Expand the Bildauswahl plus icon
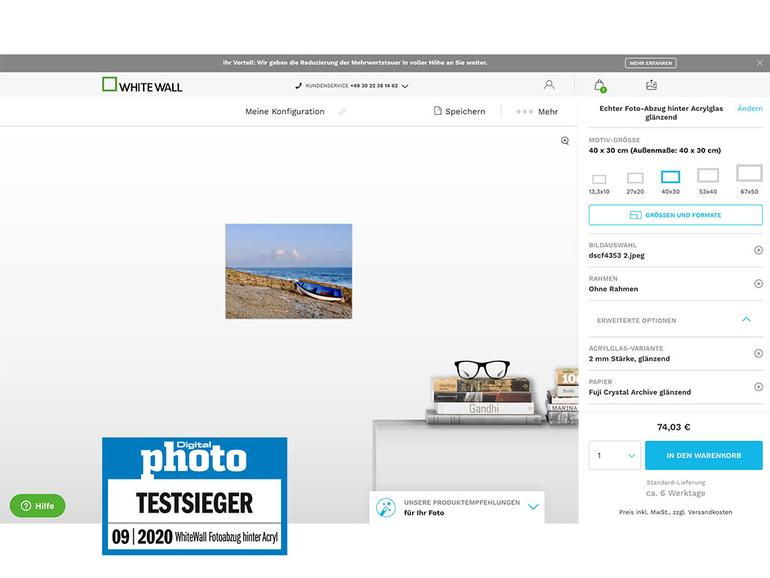The height and width of the screenshot is (578, 770). tap(758, 250)
